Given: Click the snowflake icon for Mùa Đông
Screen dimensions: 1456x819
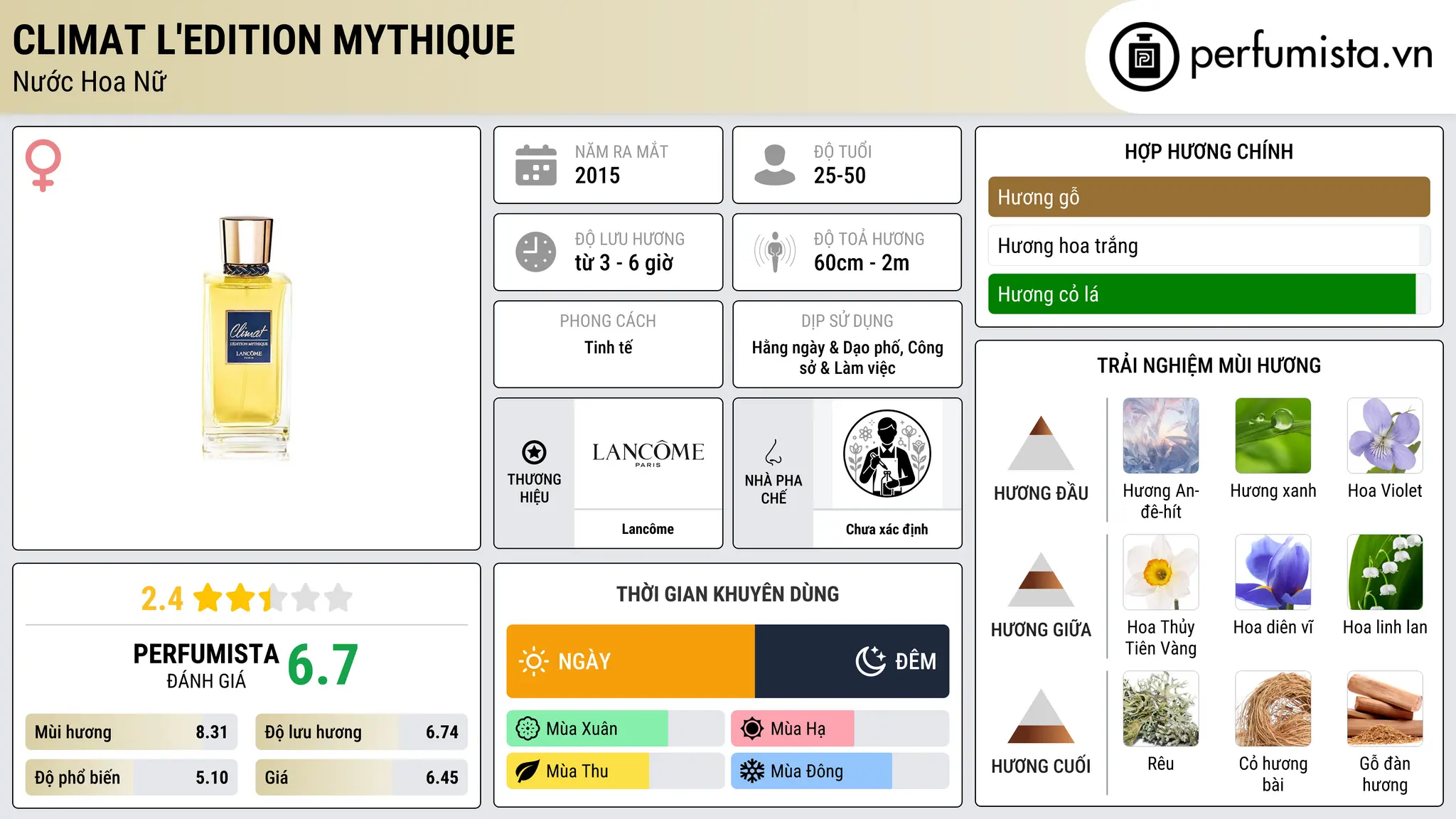Looking at the screenshot, I should 751,771.
